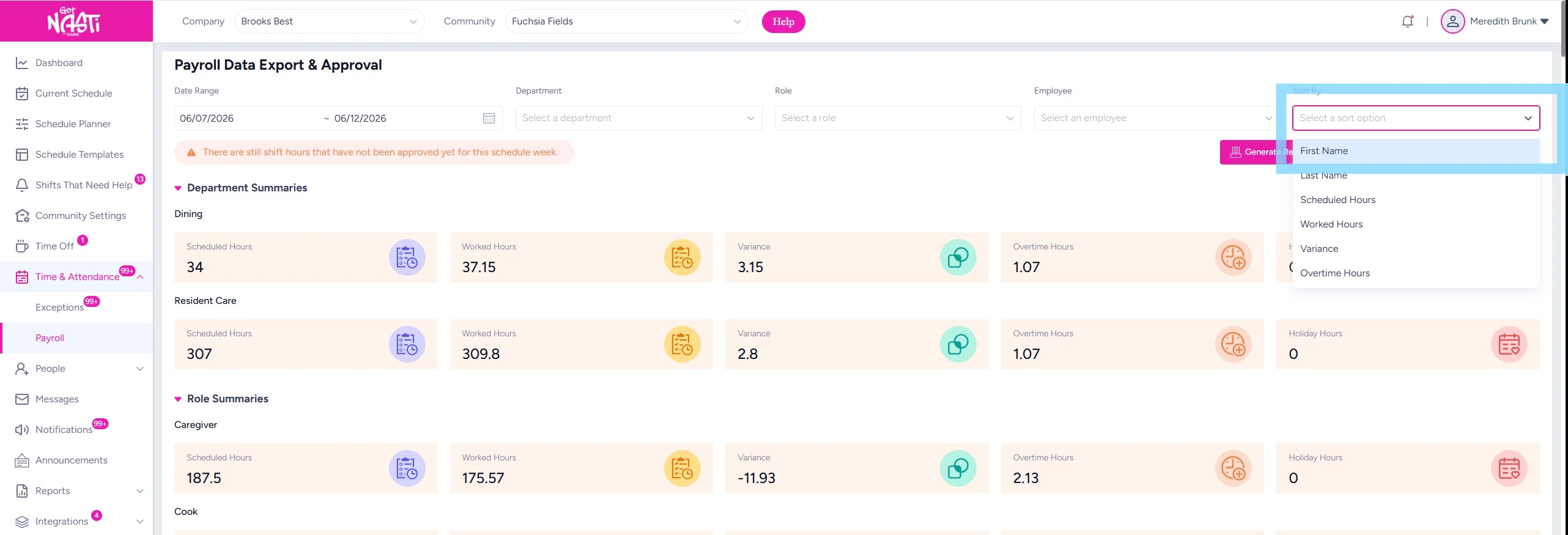The width and height of the screenshot is (1568, 535).
Task: Click the Caregiver Overtime Hours clock icon
Action: [x=1233, y=468]
